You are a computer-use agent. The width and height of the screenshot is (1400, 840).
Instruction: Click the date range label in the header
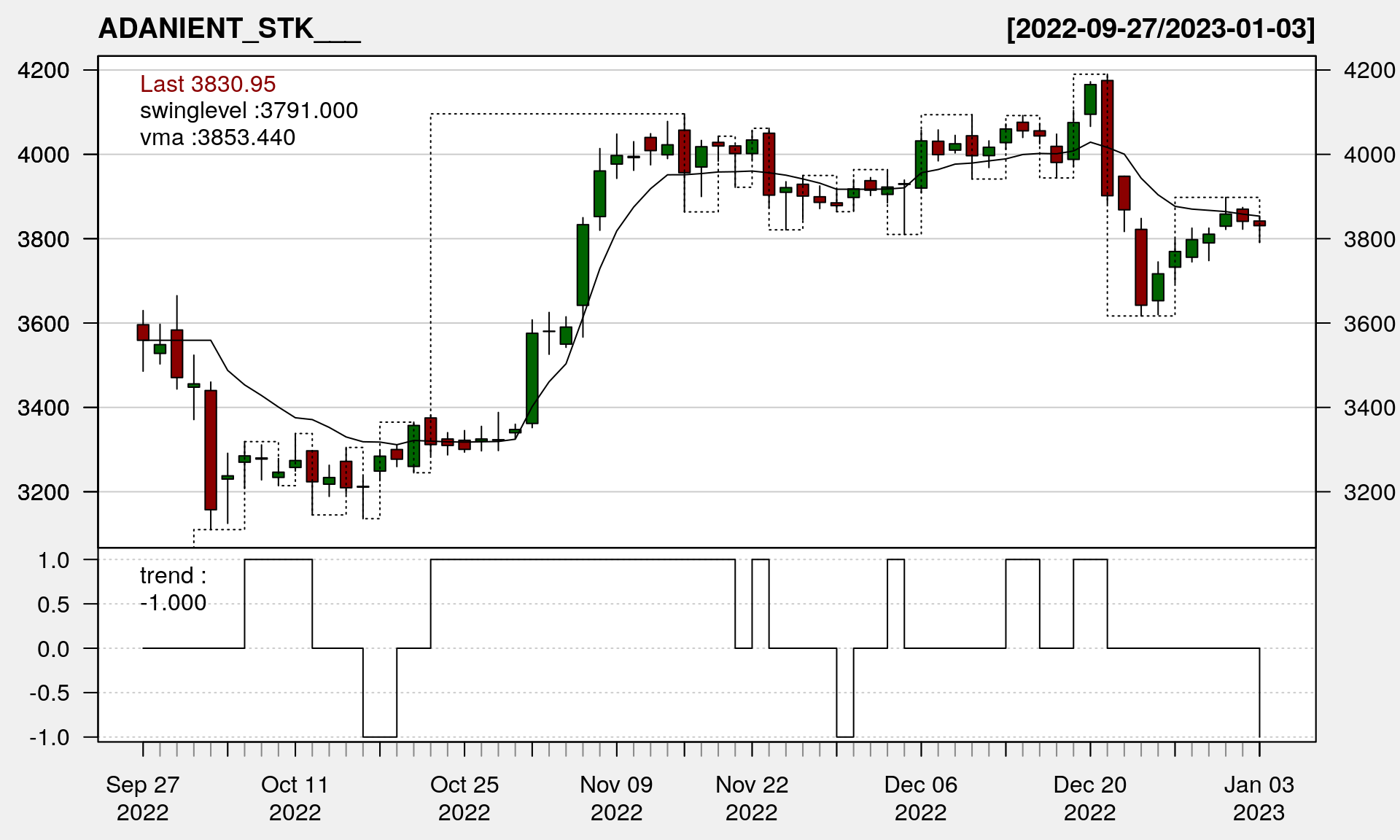(x=1160, y=29)
